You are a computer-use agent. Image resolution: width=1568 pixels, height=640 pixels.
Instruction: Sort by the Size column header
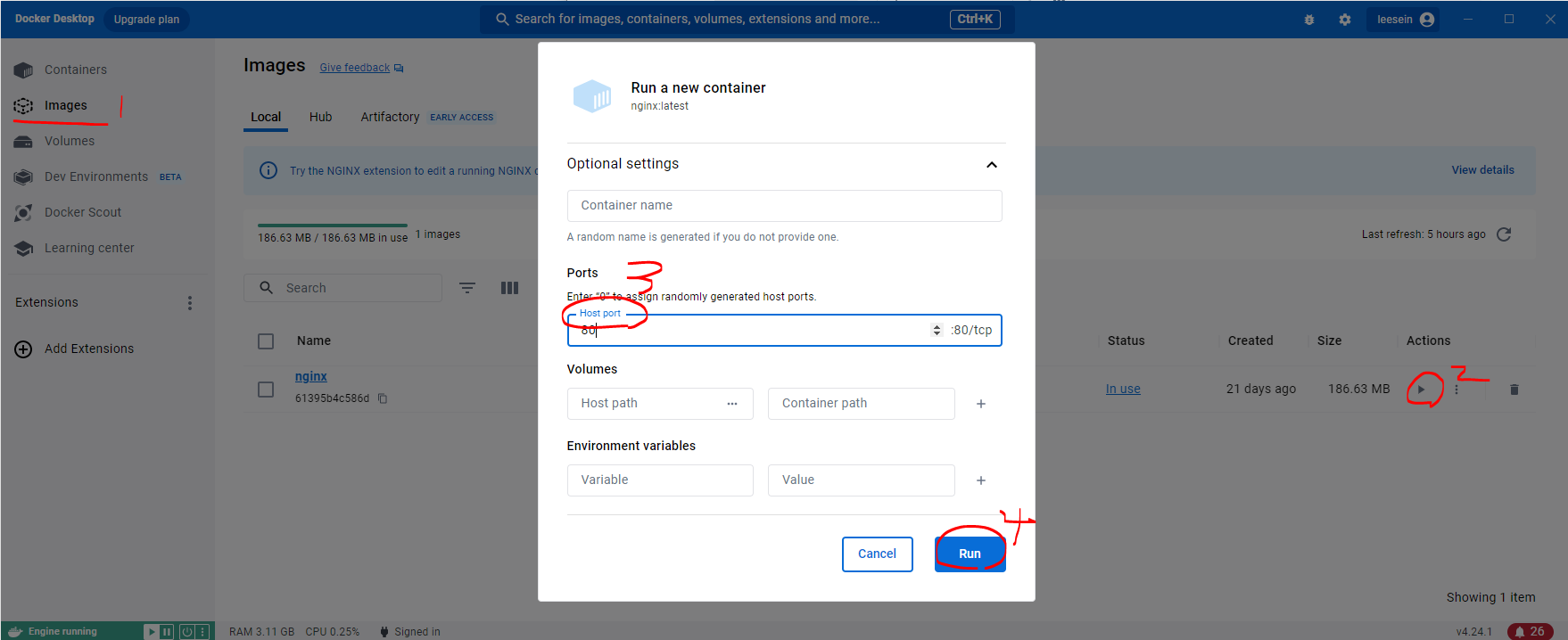pos(1329,341)
